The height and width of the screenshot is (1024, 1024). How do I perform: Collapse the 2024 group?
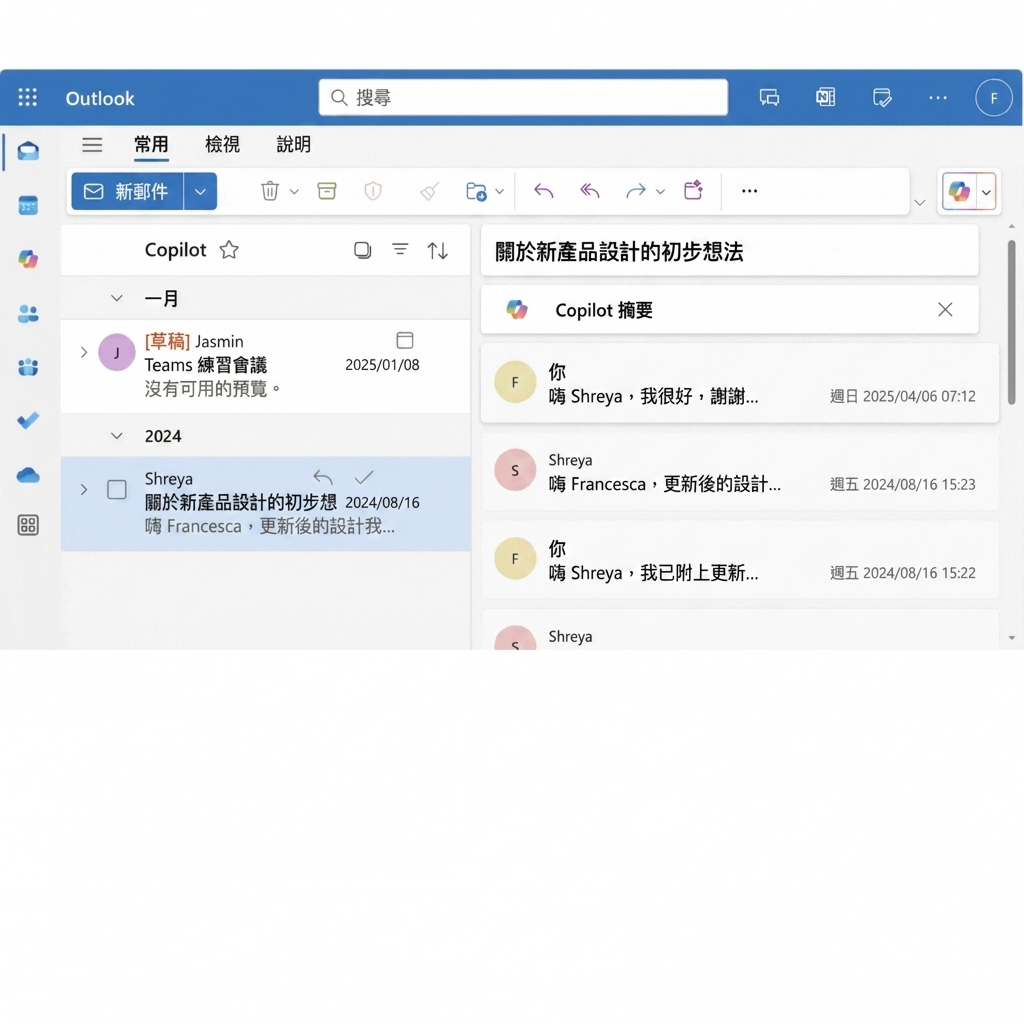click(x=117, y=436)
